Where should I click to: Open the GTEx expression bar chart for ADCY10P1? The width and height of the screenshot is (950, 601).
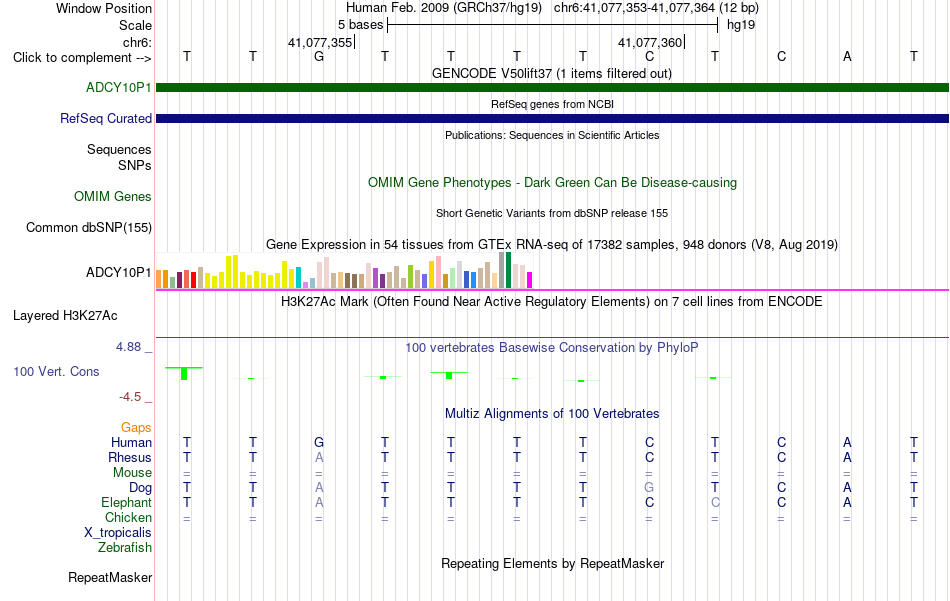coord(344,270)
